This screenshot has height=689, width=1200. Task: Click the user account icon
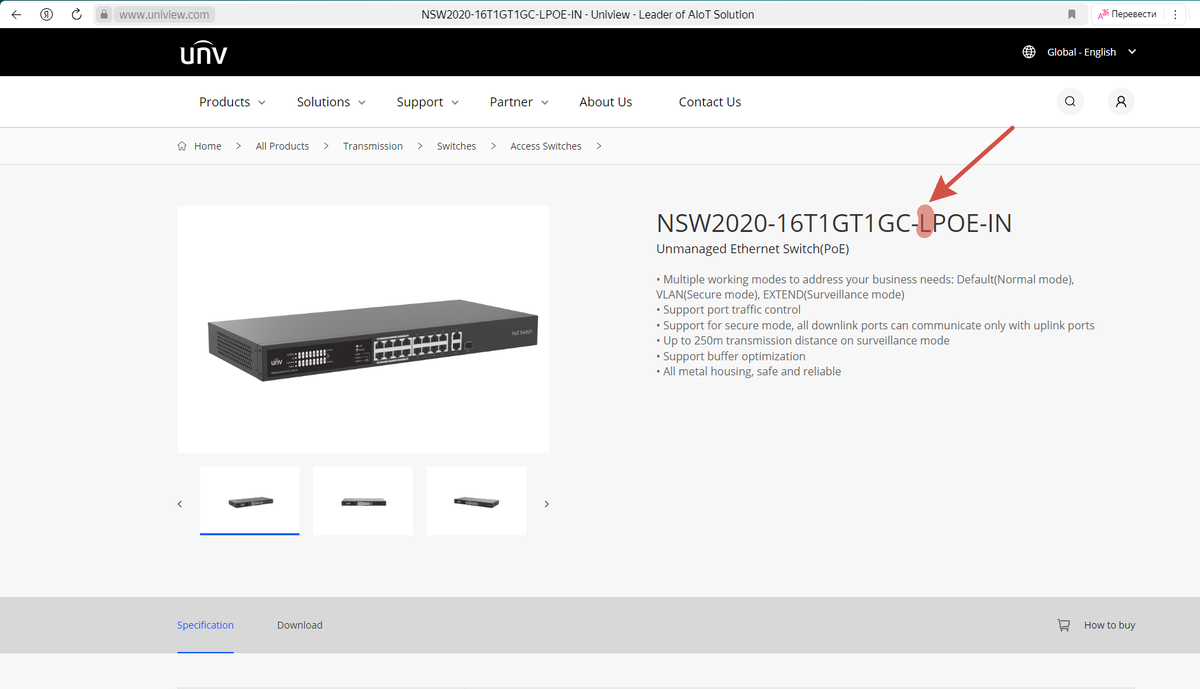click(1121, 101)
